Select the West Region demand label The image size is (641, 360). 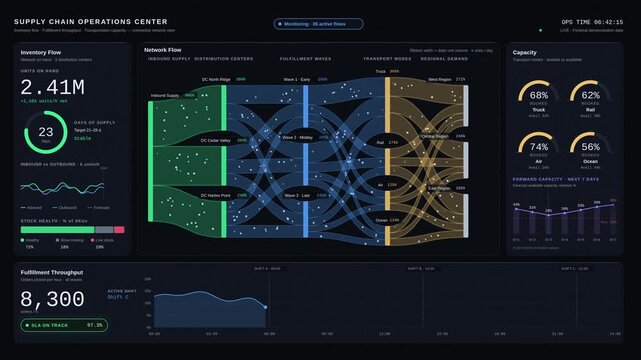click(x=440, y=79)
